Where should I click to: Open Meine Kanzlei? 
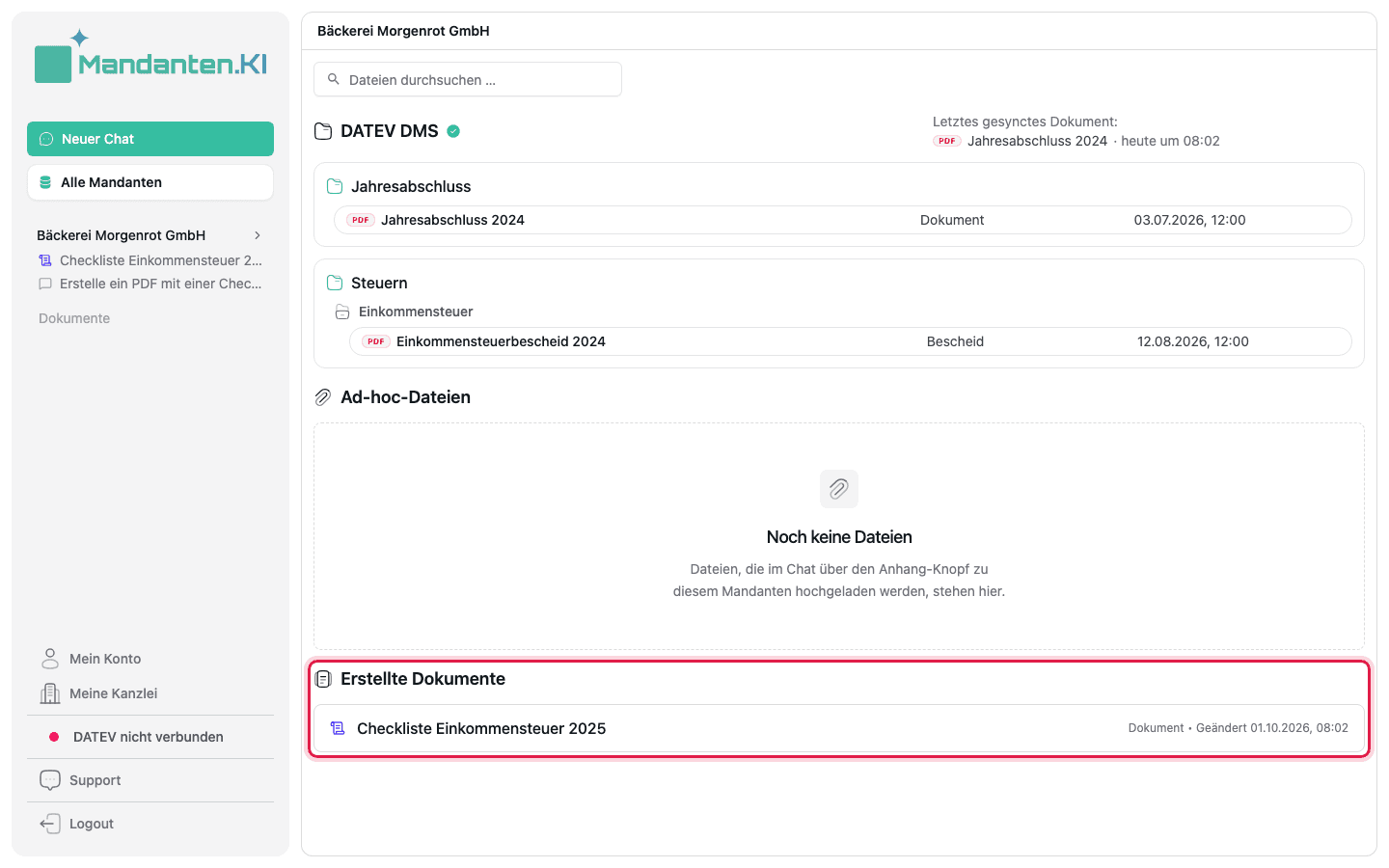tap(113, 693)
